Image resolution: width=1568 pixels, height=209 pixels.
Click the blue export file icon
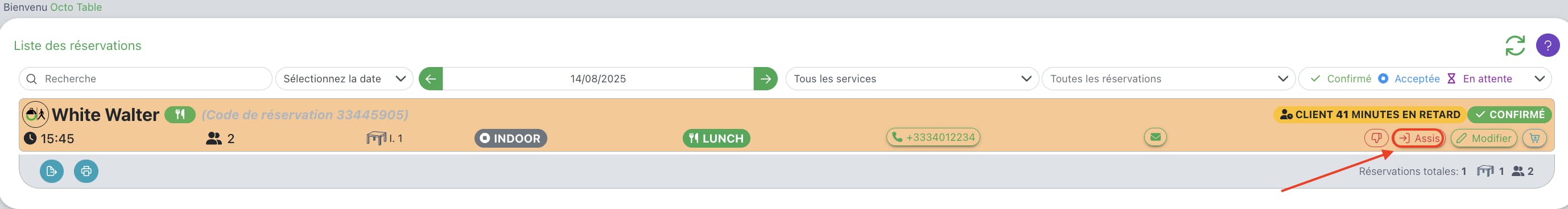(x=52, y=172)
